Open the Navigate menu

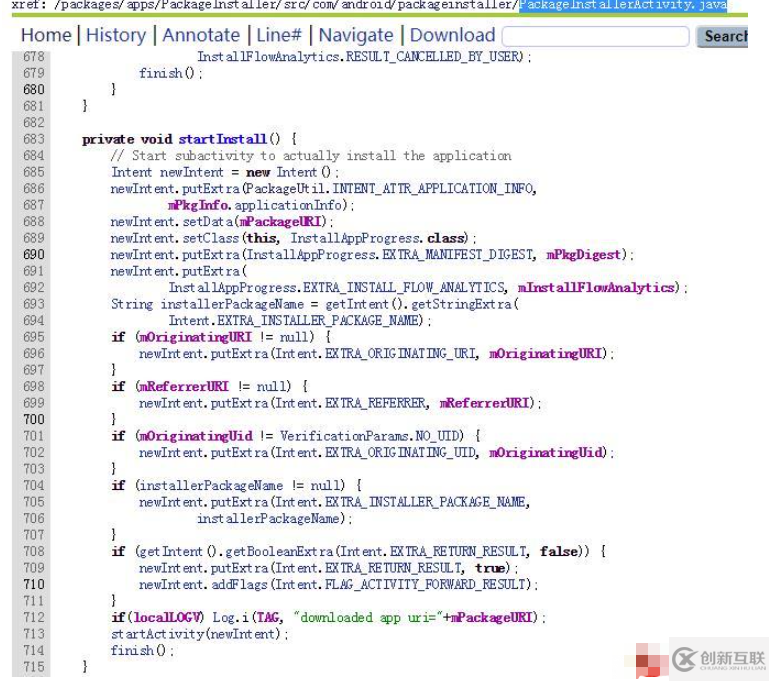356,35
